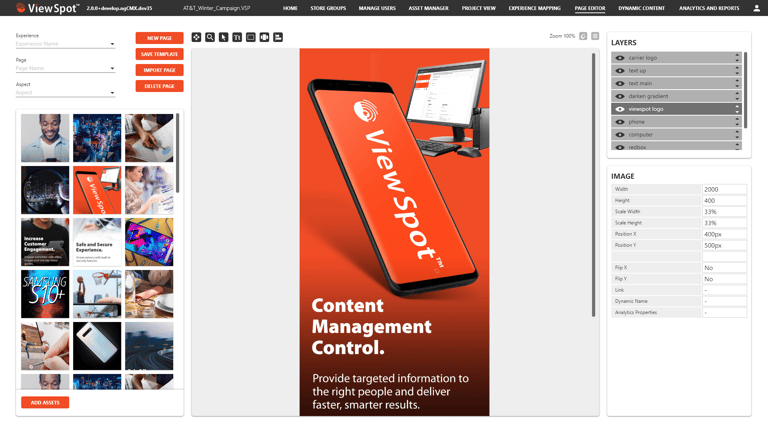
Task: Toggle visibility of viewspot logo layer
Action: click(x=620, y=109)
